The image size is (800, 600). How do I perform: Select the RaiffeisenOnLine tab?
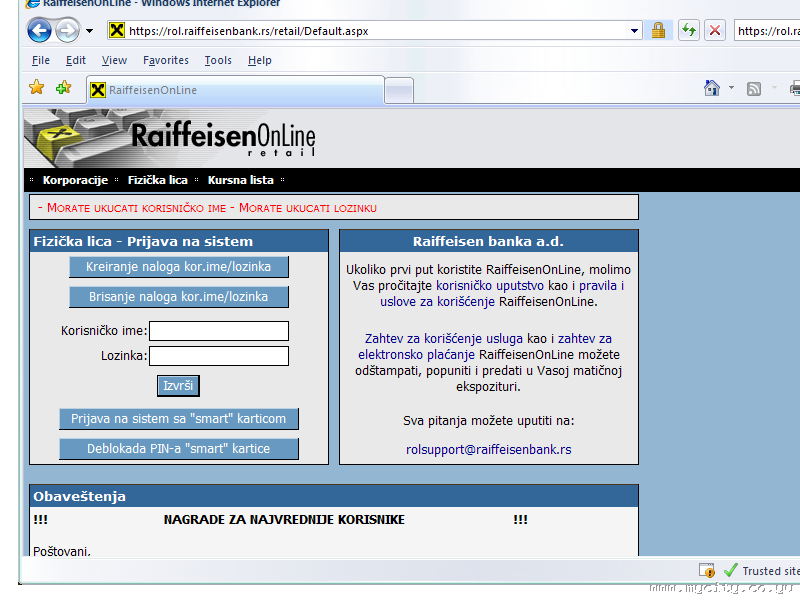[235, 90]
